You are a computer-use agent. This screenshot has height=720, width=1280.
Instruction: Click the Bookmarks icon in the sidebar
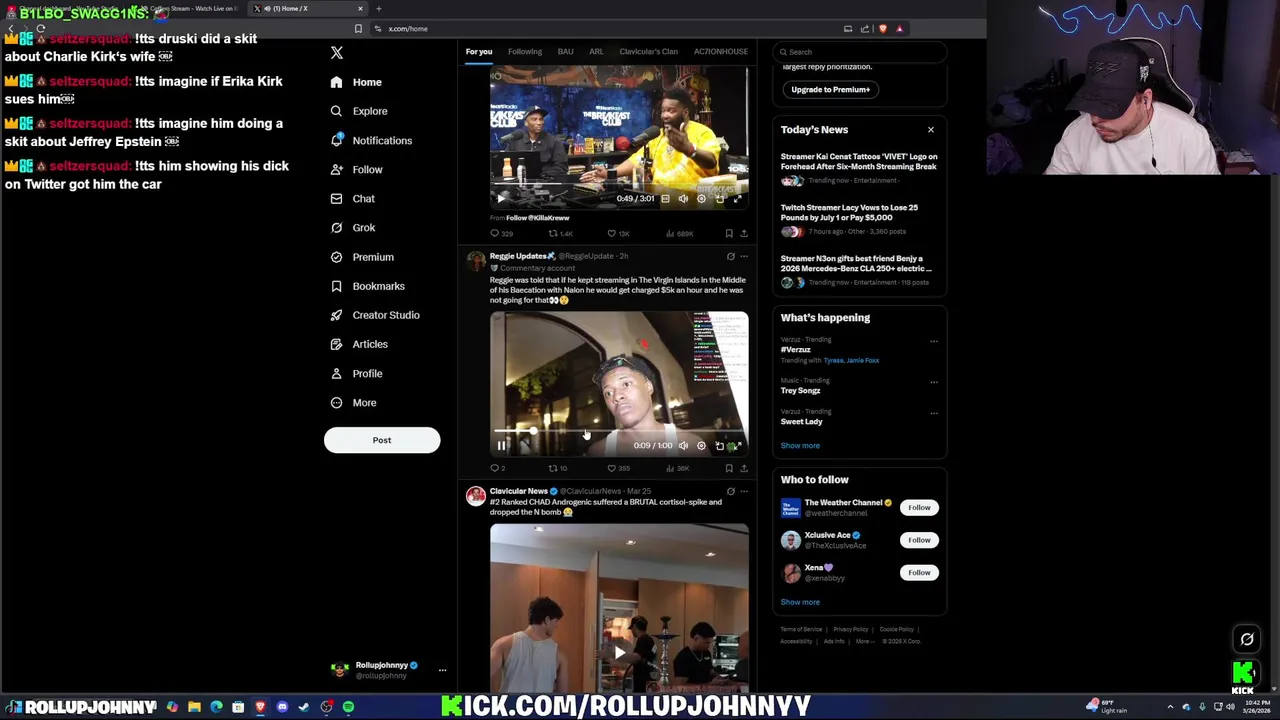point(336,286)
